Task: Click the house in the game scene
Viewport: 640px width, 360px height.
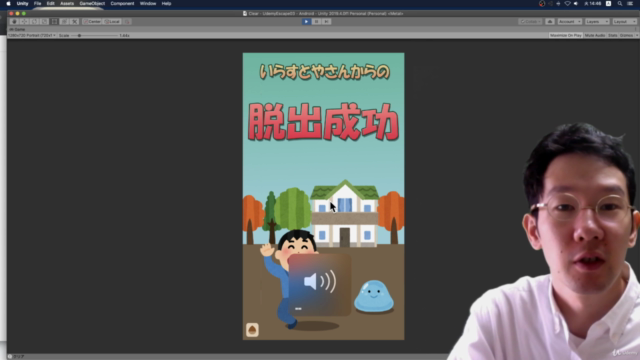Action: click(344, 214)
